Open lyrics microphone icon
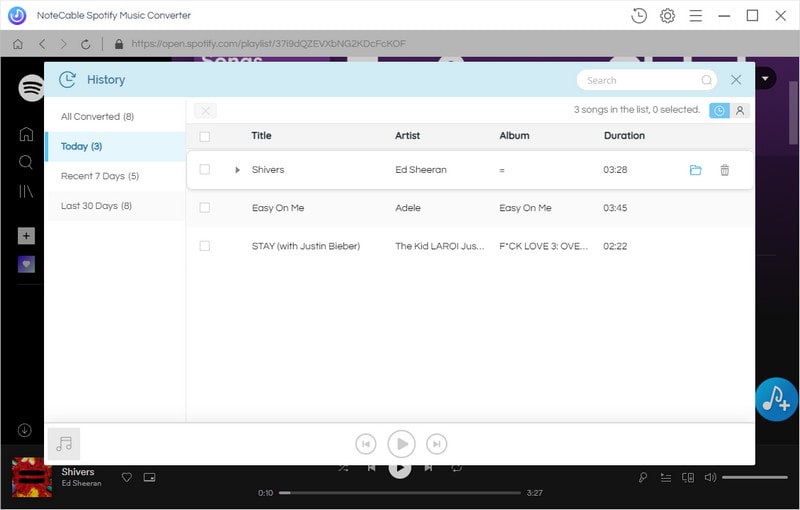The width and height of the screenshot is (800, 510). pos(643,477)
